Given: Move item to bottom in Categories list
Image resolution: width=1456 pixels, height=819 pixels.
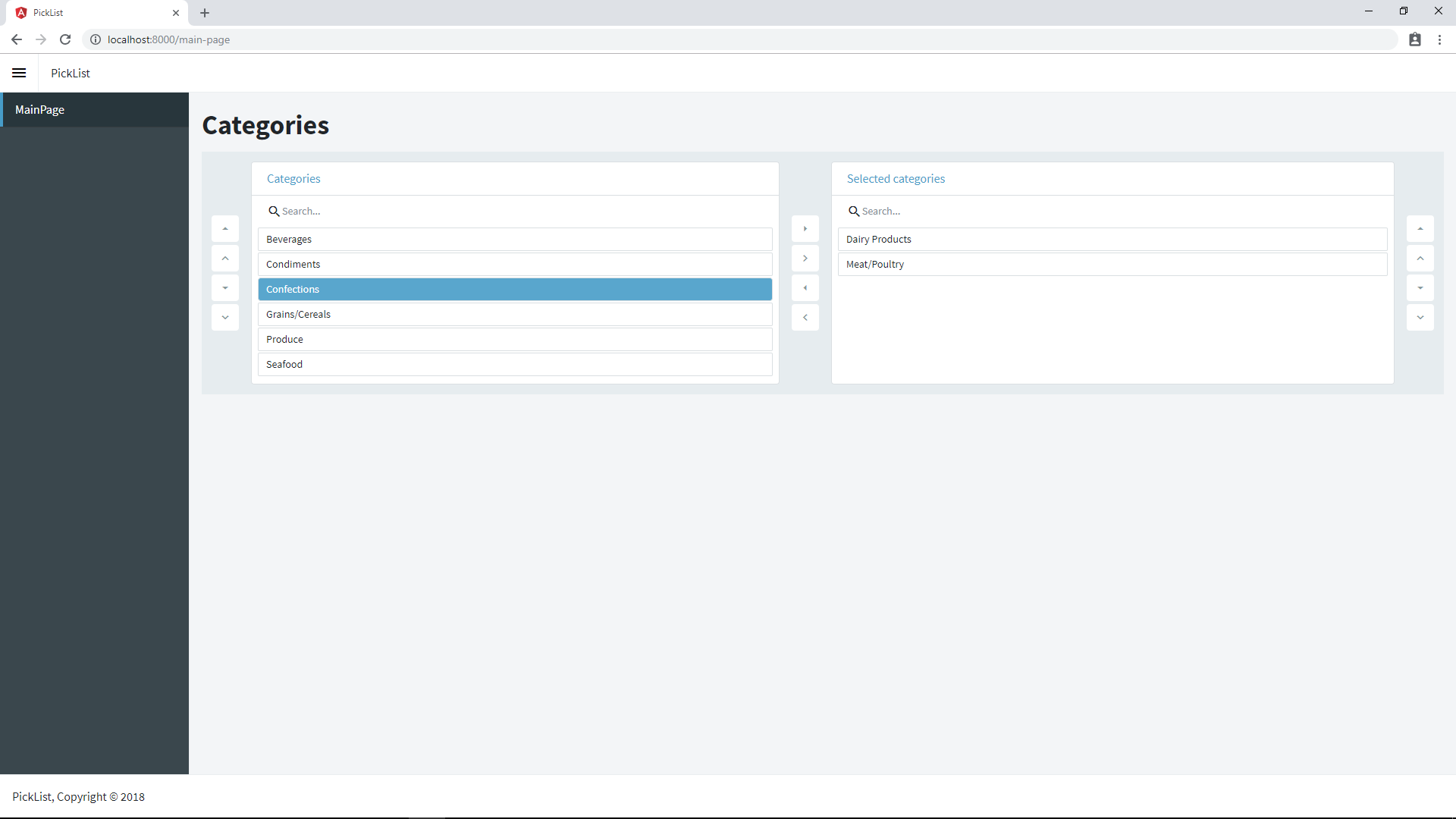Looking at the screenshot, I should [225, 288].
